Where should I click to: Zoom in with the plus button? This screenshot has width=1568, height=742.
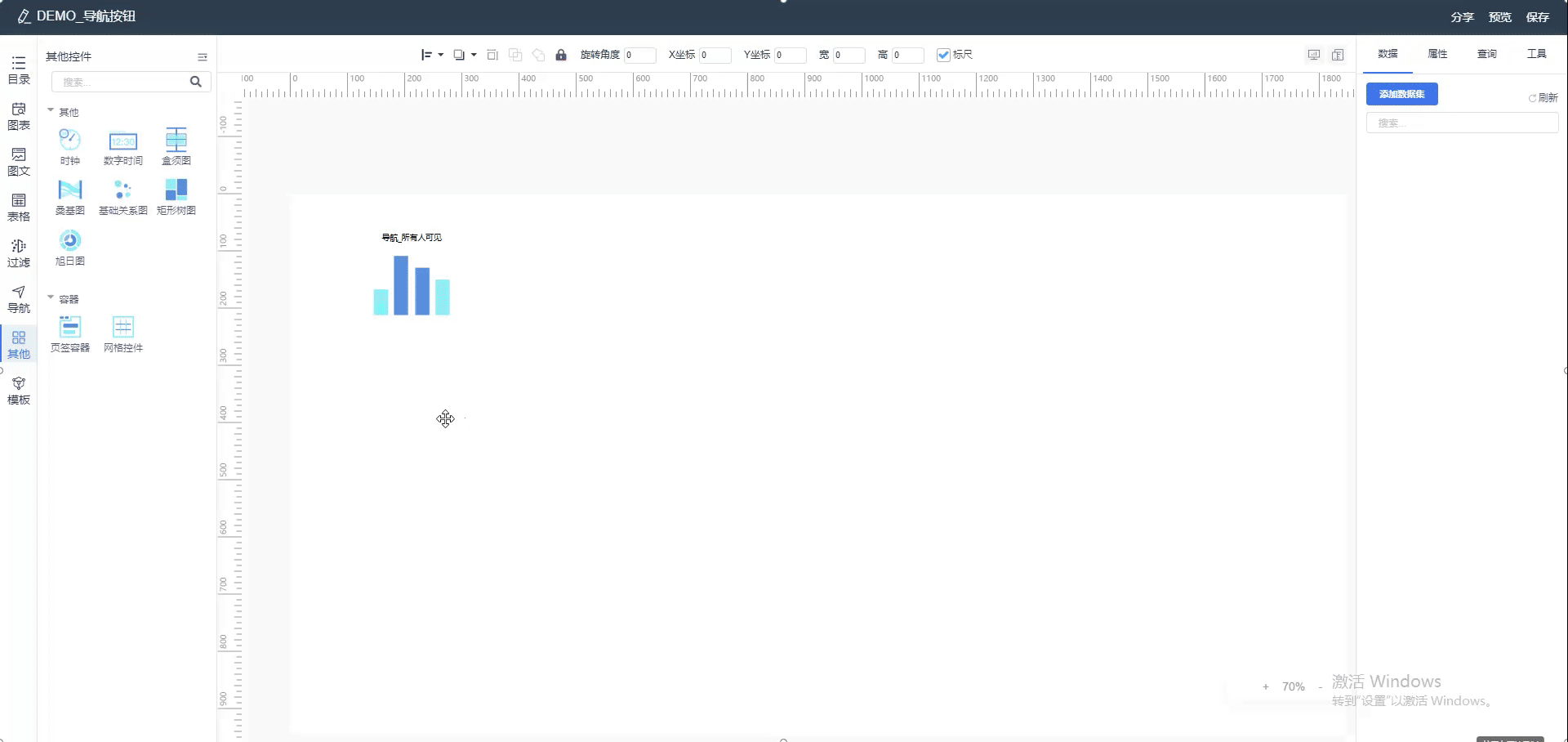(1266, 687)
